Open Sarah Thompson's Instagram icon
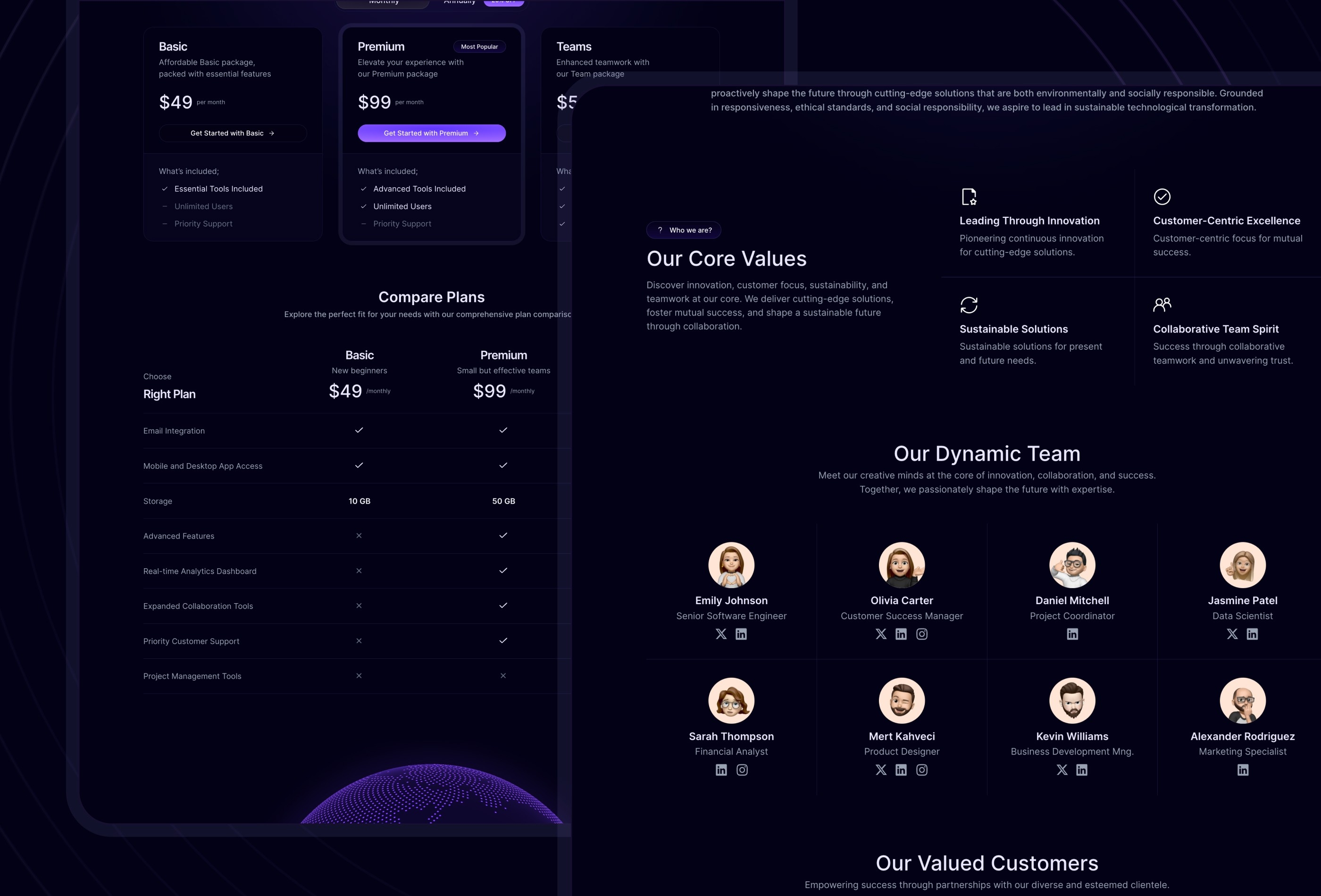 point(742,770)
